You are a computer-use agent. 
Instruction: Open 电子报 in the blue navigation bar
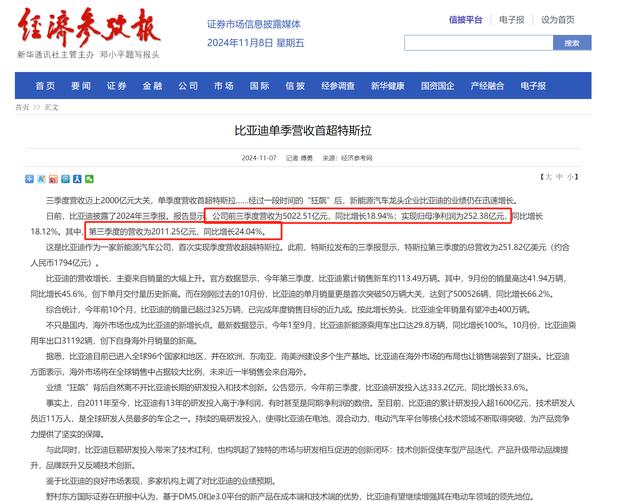point(533,86)
